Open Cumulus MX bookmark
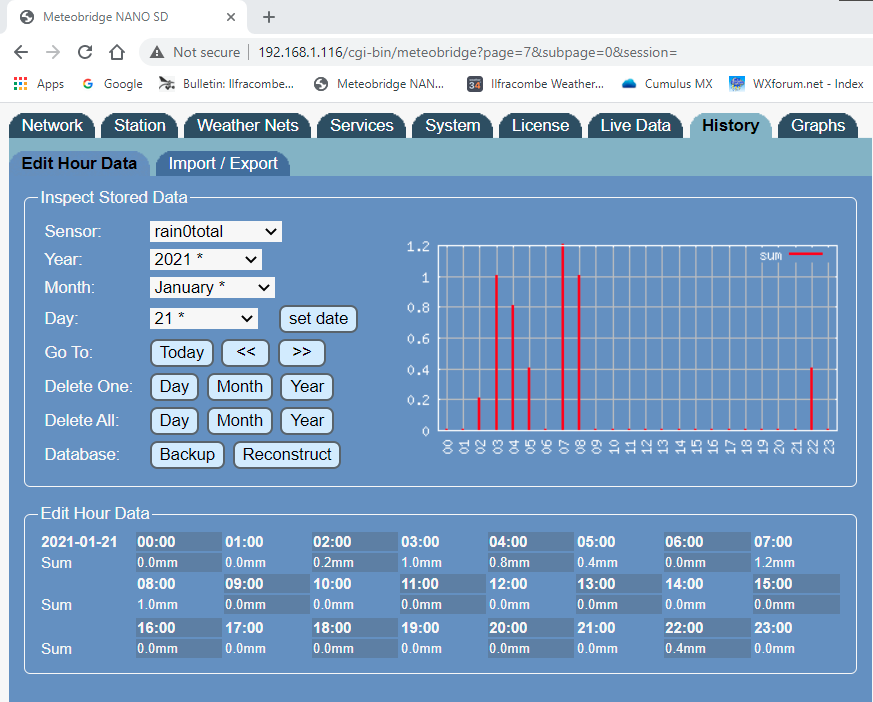Image resolution: width=873 pixels, height=702 pixels. point(667,84)
